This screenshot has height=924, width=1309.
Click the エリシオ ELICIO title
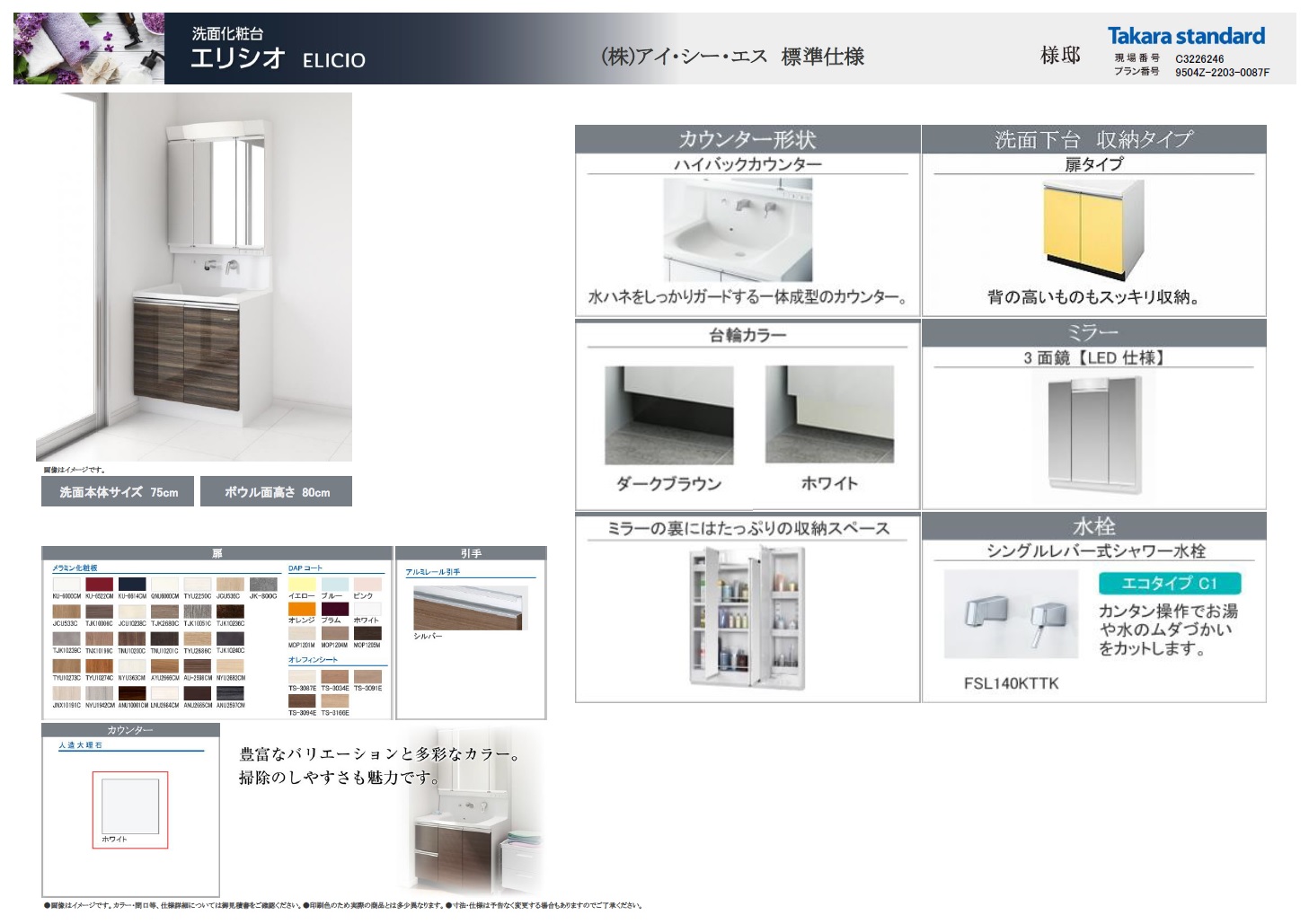[279, 59]
